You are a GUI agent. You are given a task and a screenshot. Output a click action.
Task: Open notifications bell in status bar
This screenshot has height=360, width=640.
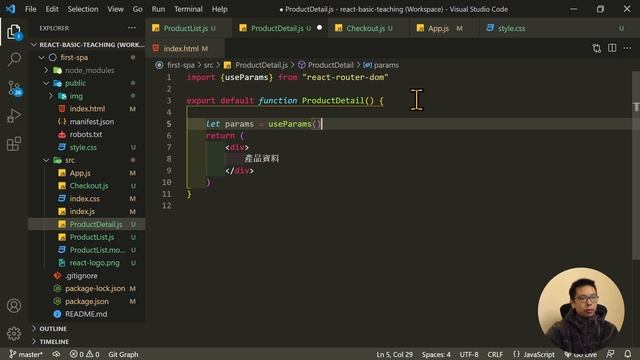(x=628, y=354)
